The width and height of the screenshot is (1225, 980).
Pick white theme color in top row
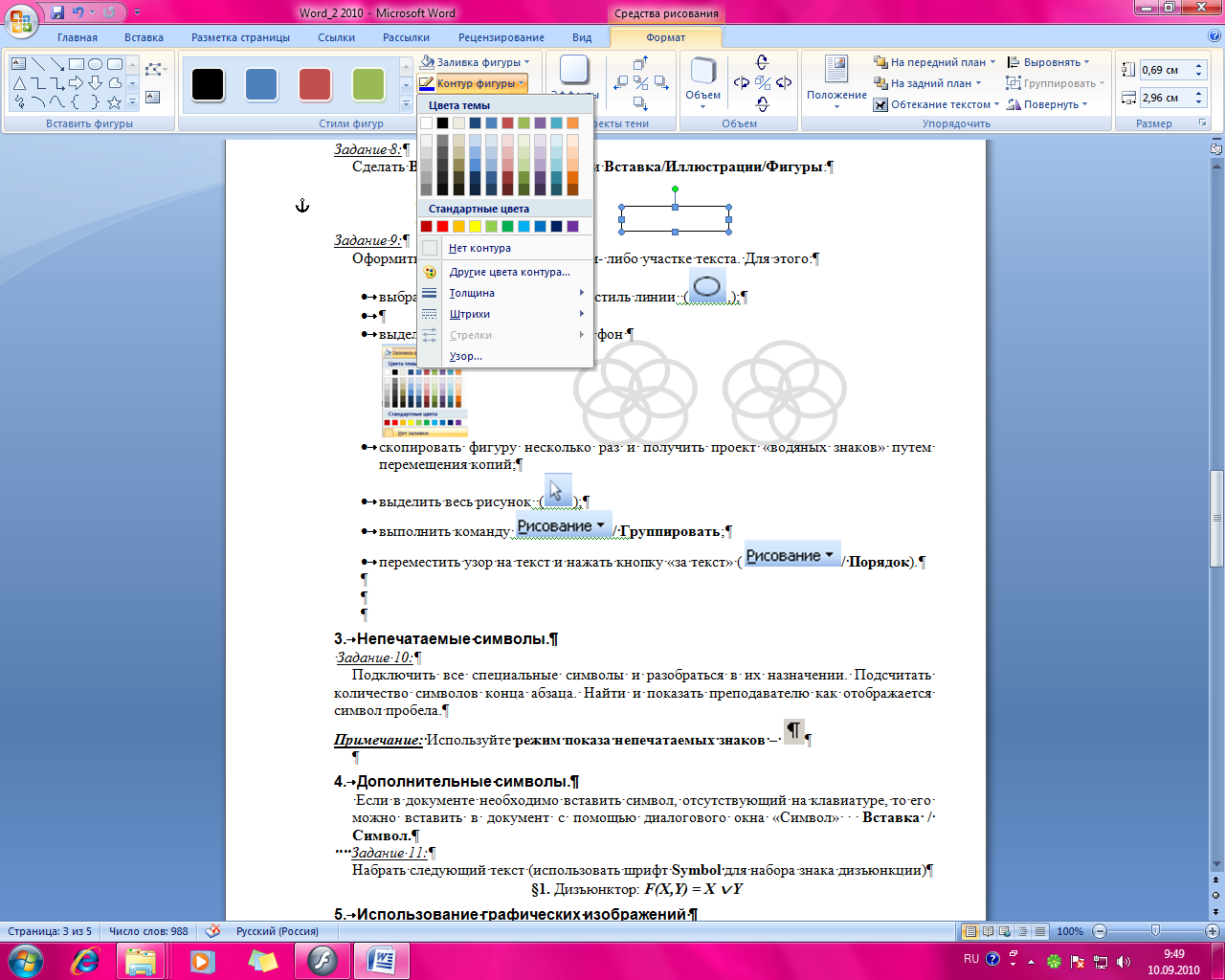click(427, 122)
